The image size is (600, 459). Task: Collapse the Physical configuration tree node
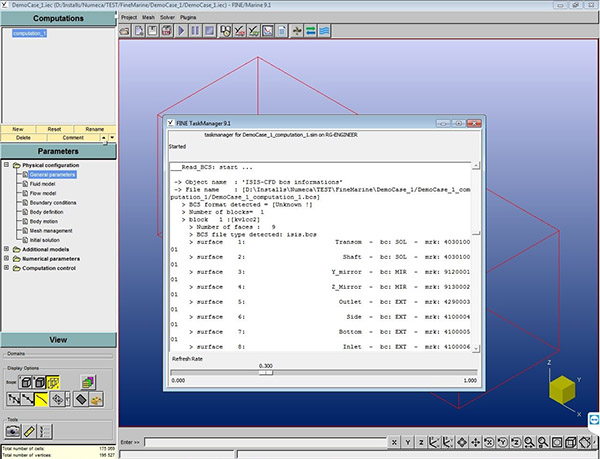click(x=6, y=165)
